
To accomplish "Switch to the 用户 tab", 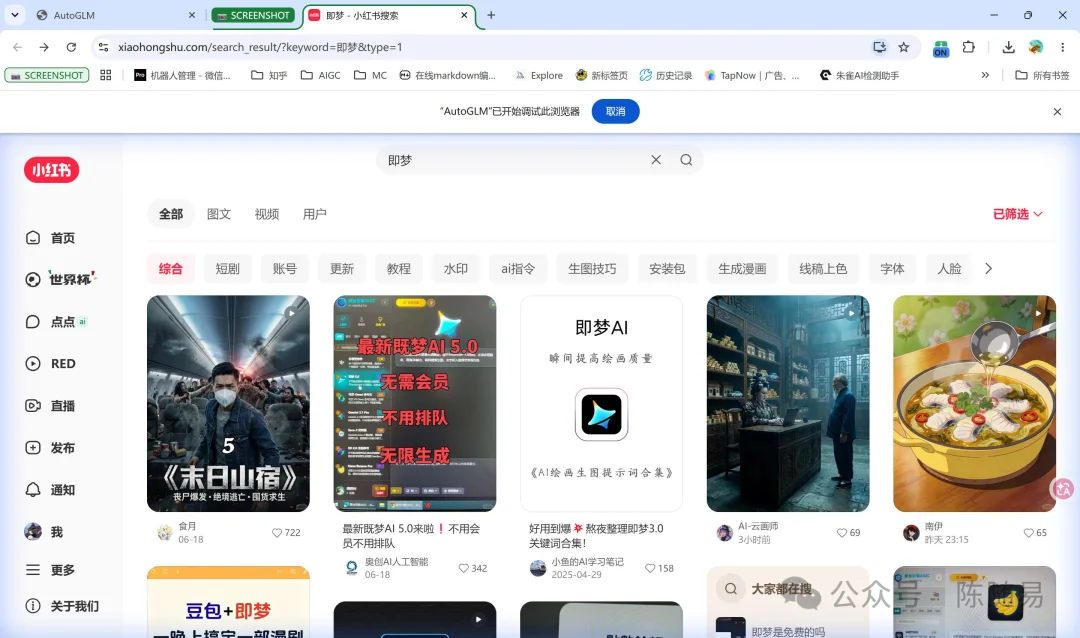I will click(x=315, y=214).
